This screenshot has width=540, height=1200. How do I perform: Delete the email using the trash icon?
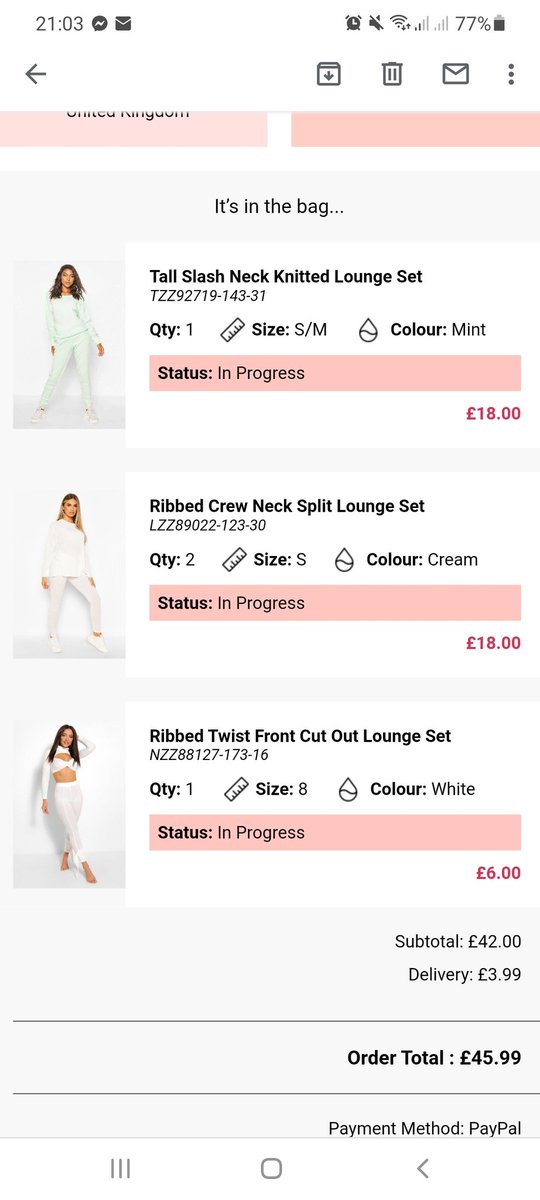(x=392, y=74)
